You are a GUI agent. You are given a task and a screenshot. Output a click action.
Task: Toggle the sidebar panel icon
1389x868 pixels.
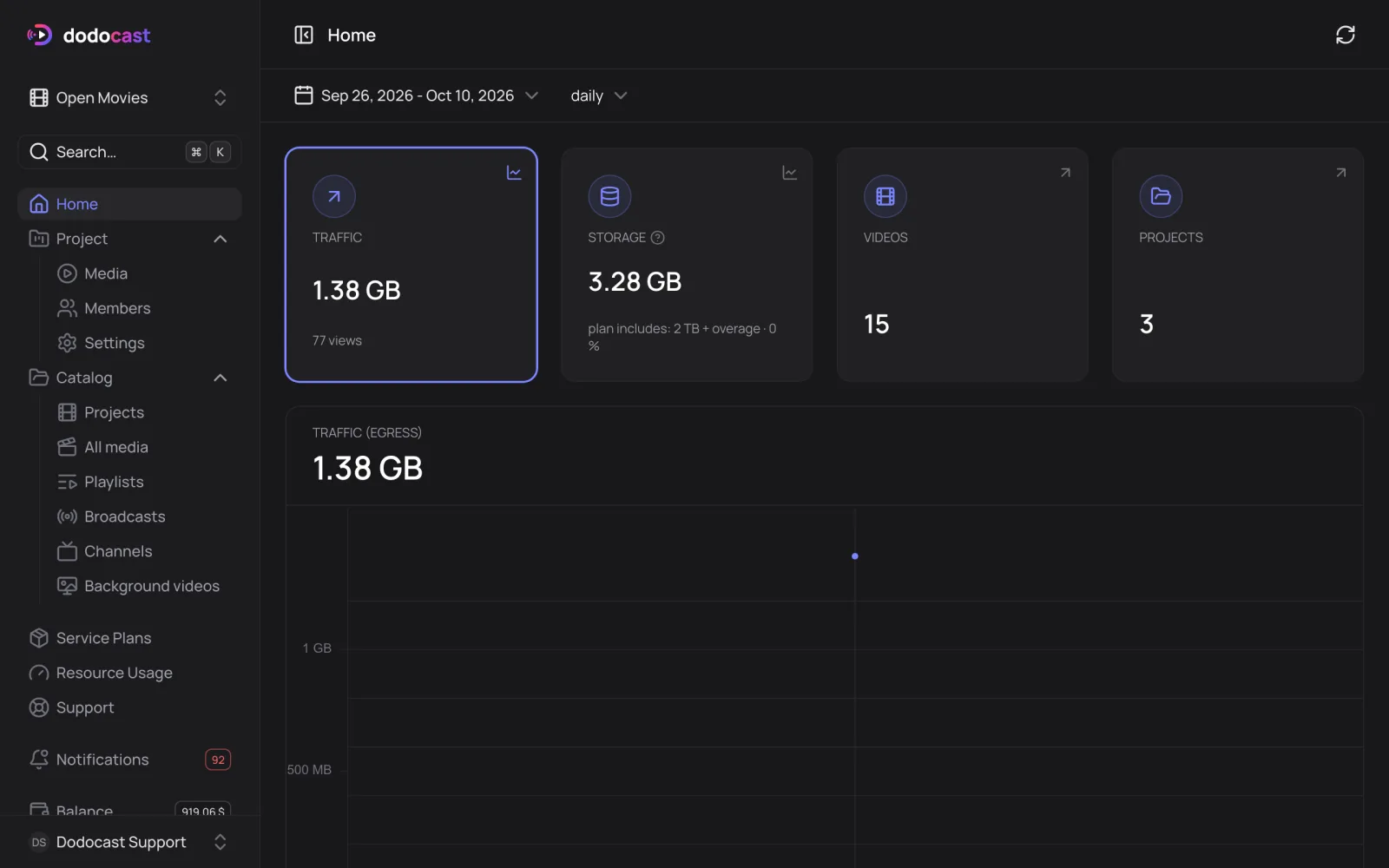coord(304,35)
